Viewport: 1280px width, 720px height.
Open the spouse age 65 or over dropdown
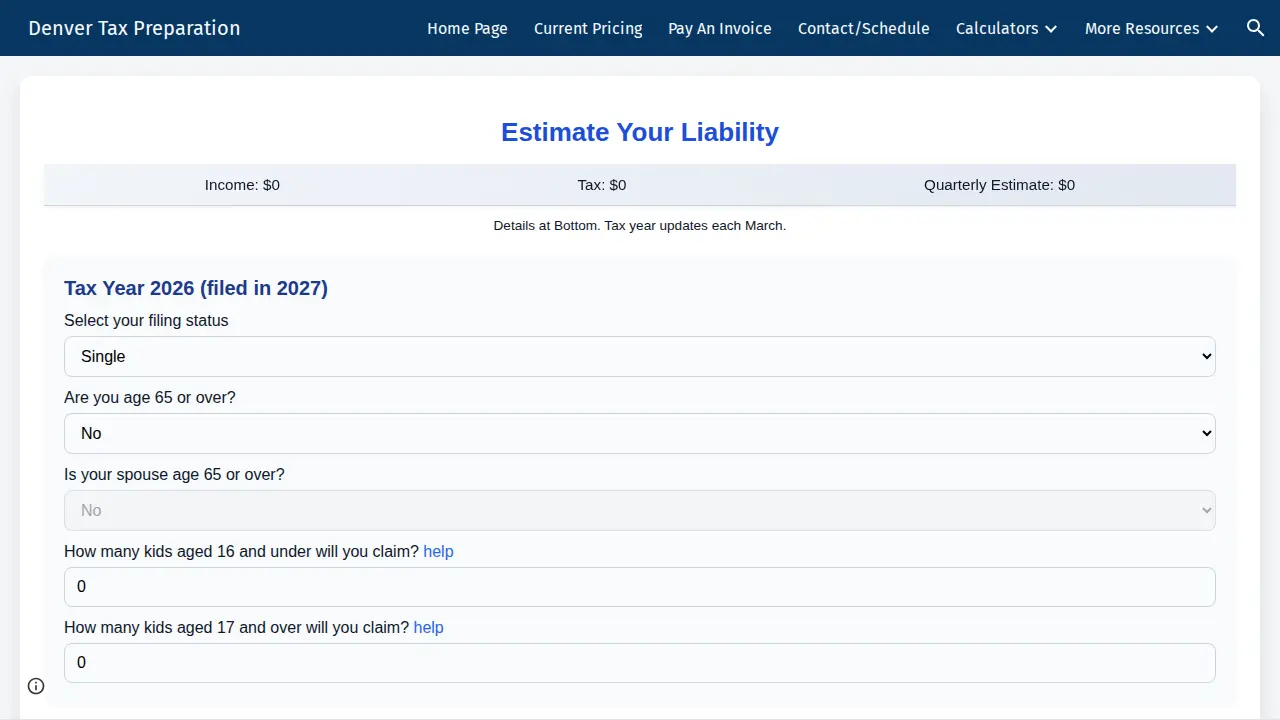pos(640,510)
